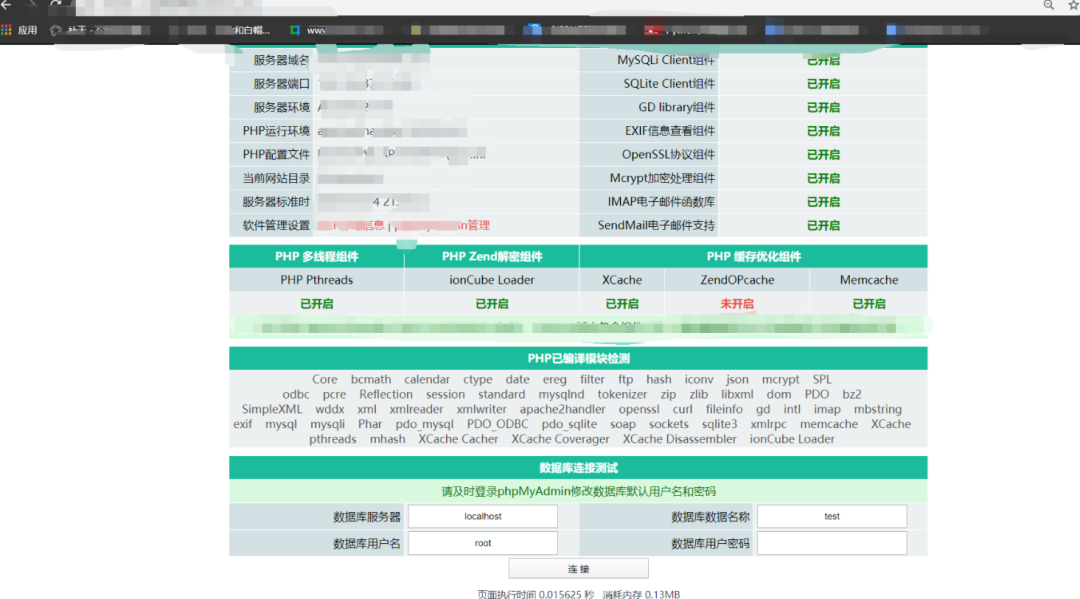Open the 应用 apps grid shortcut
Image resolution: width=1080 pixels, height=599 pixels.
click(19, 30)
